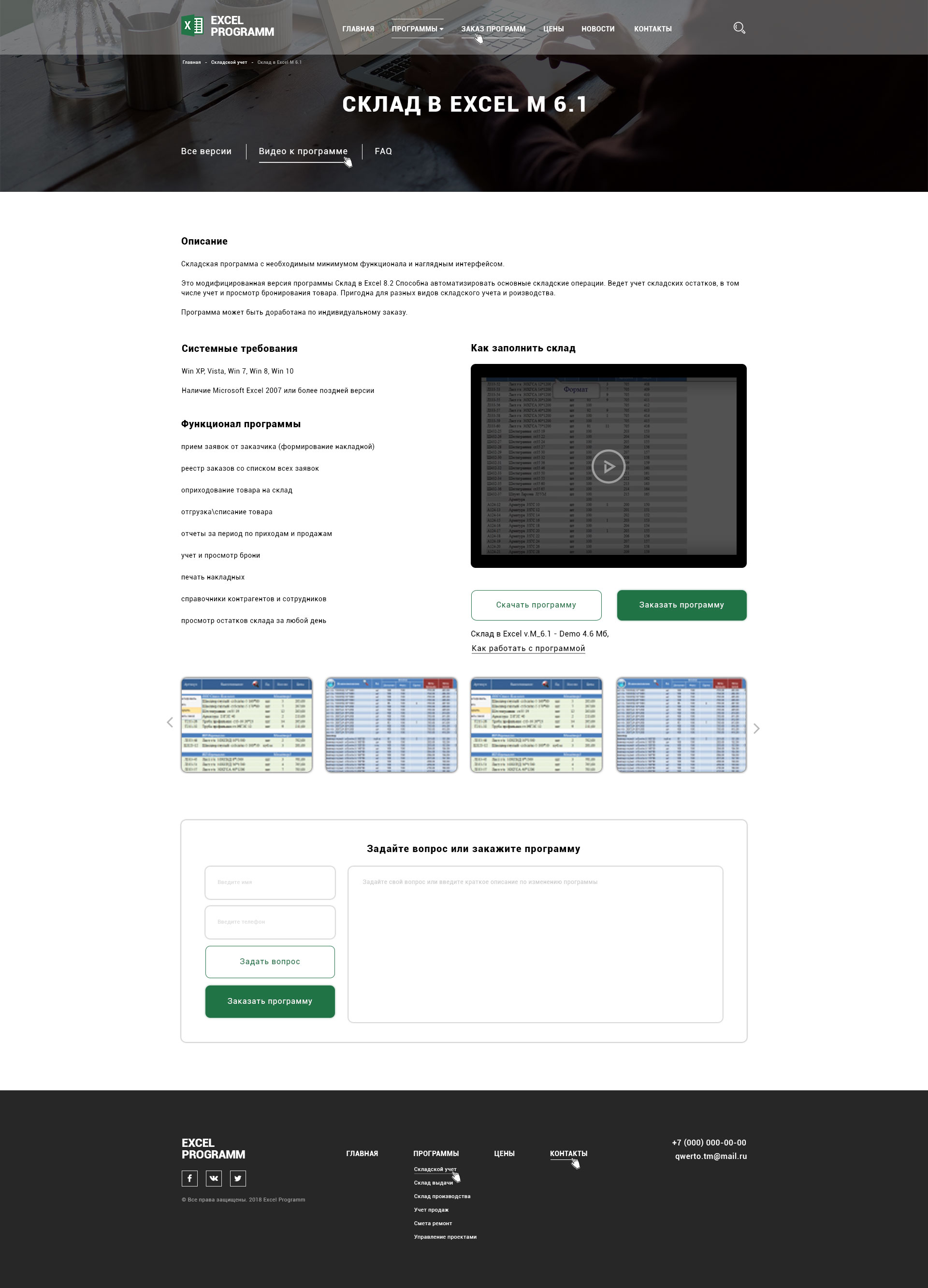The width and height of the screenshot is (928, 1288).
Task: Open the Twitter social icon in footer
Action: [x=238, y=1178]
